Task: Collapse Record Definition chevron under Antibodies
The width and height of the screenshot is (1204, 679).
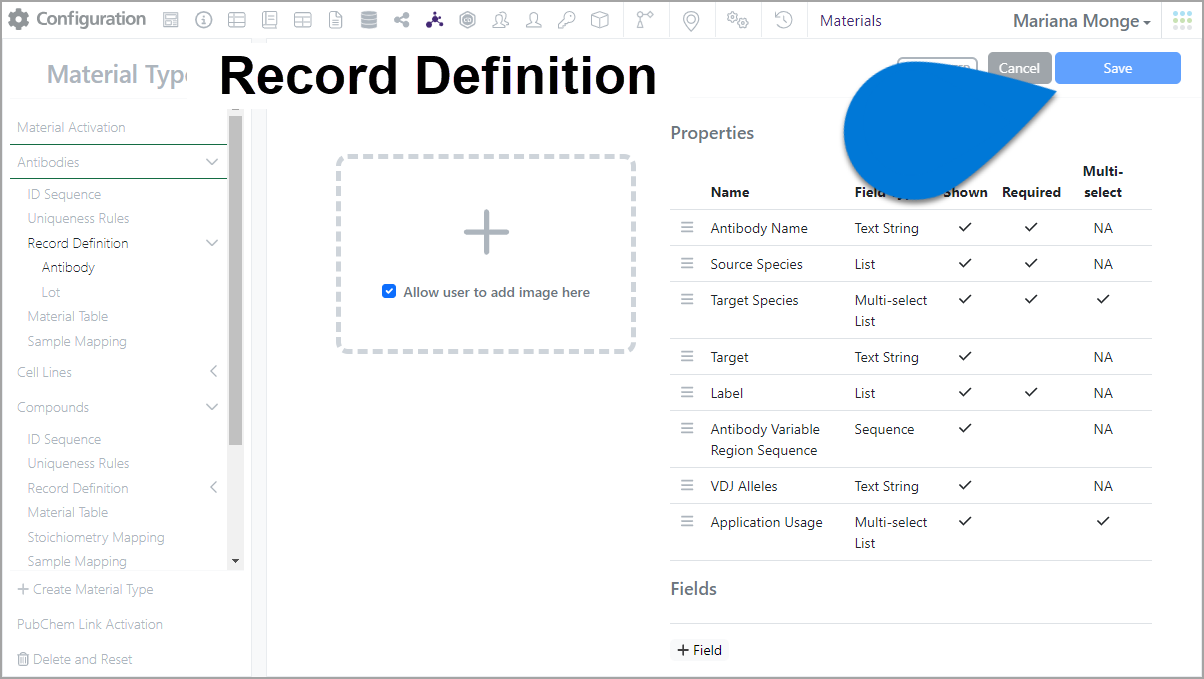Action: (212, 243)
